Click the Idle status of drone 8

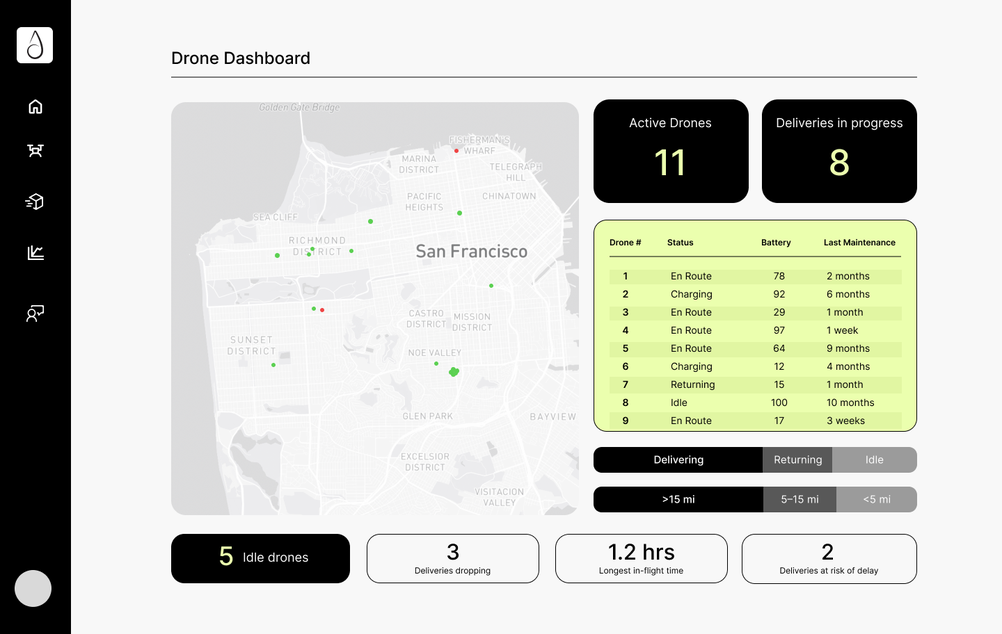679,403
